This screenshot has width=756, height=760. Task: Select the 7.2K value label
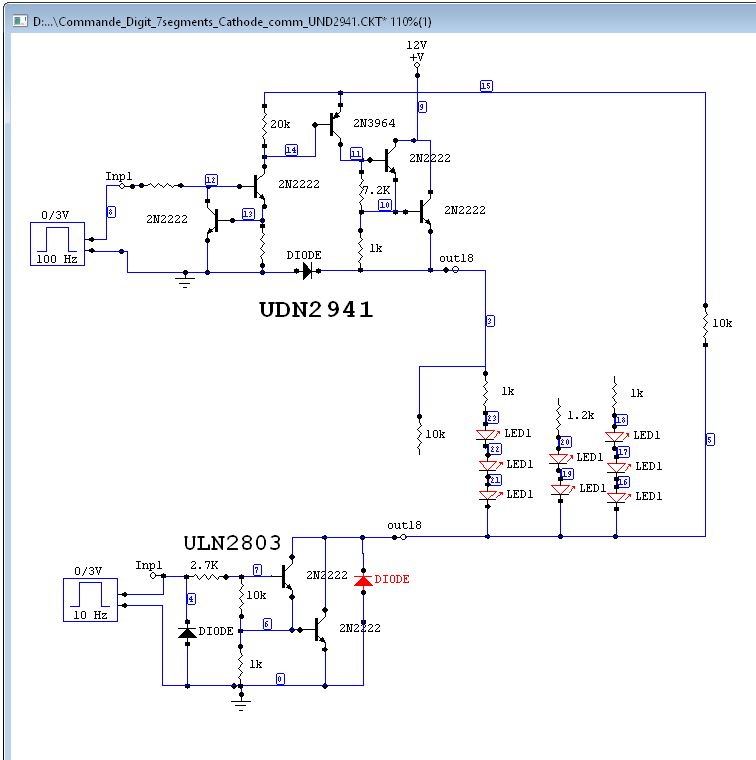pyautogui.click(x=377, y=190)
